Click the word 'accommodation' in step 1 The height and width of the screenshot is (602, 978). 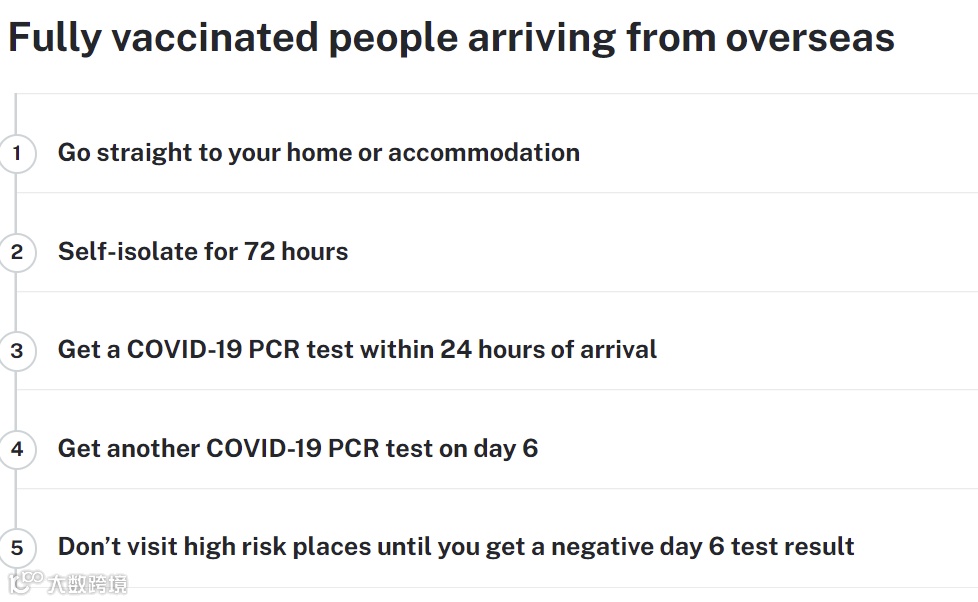pyautogui.click(x=483, y=153)
